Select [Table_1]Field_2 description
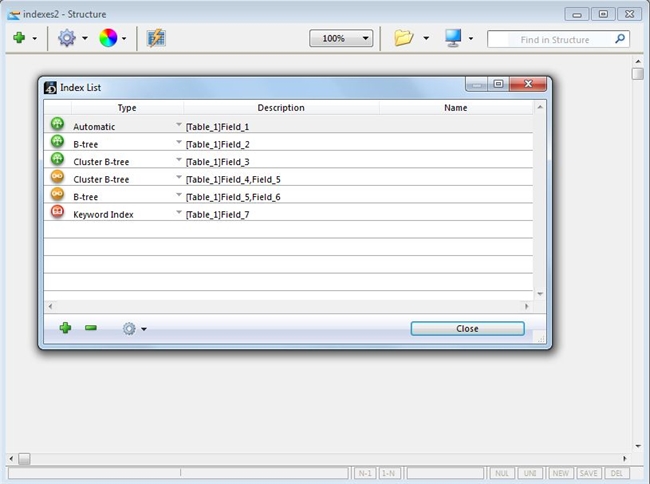The height and width of the screenshot is (484, 650). [218, 144]
